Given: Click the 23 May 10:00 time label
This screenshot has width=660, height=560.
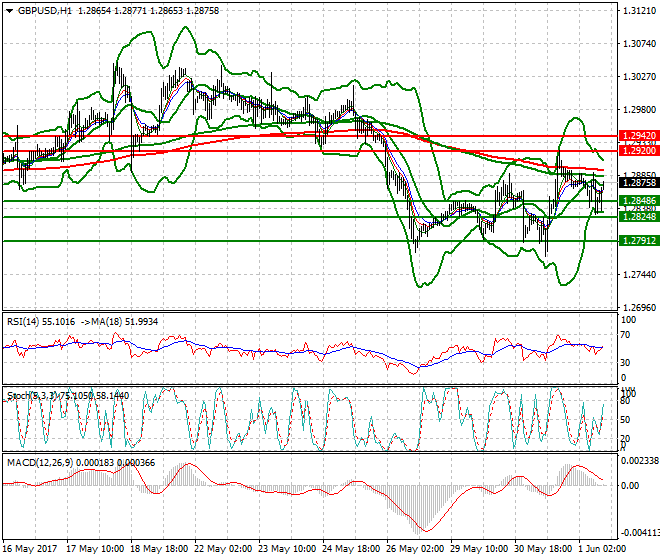Looking at the screenshot, I should pyautogui.click(x=287, y=549).
